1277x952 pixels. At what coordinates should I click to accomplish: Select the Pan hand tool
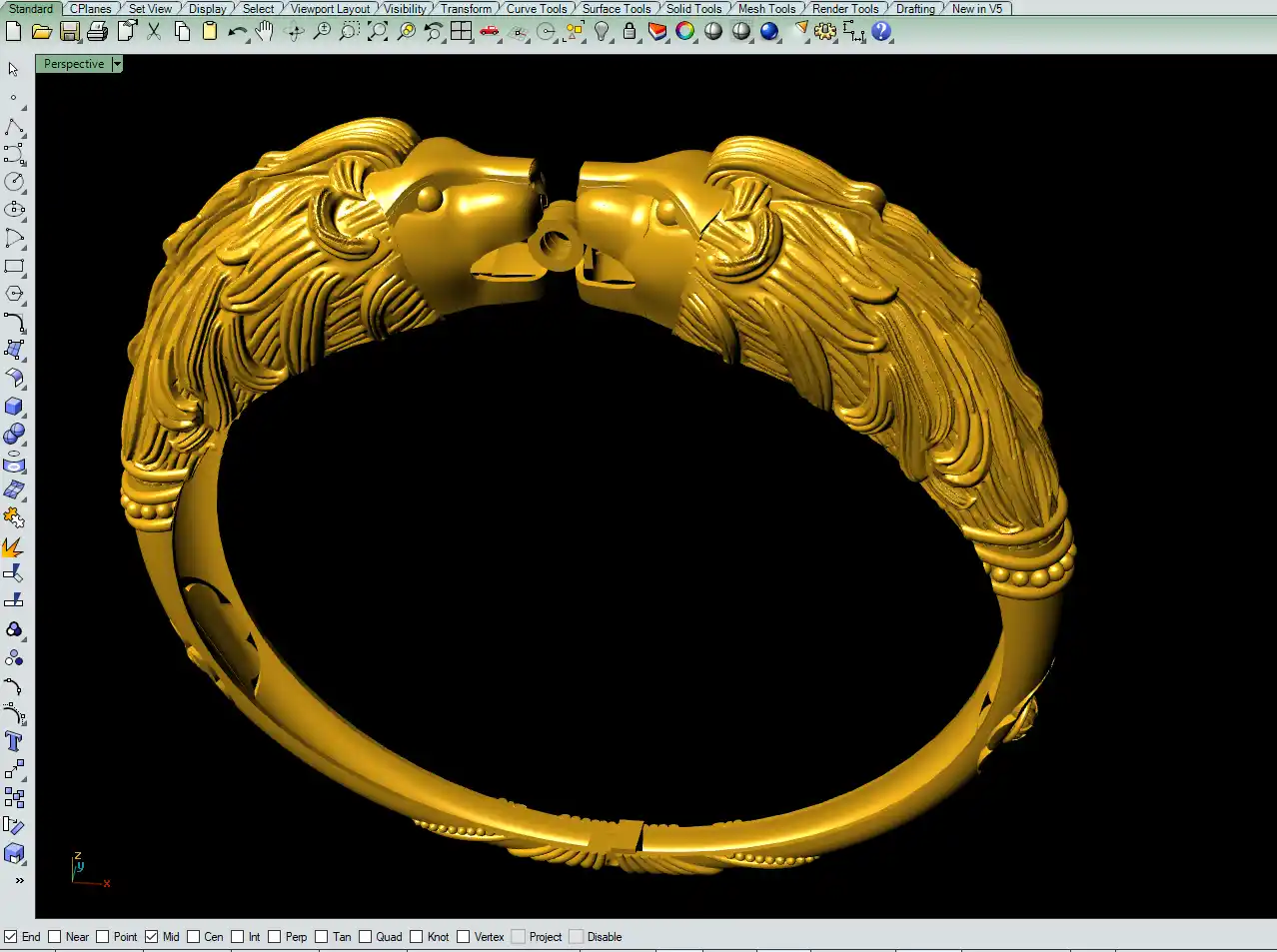coord(265,31)
